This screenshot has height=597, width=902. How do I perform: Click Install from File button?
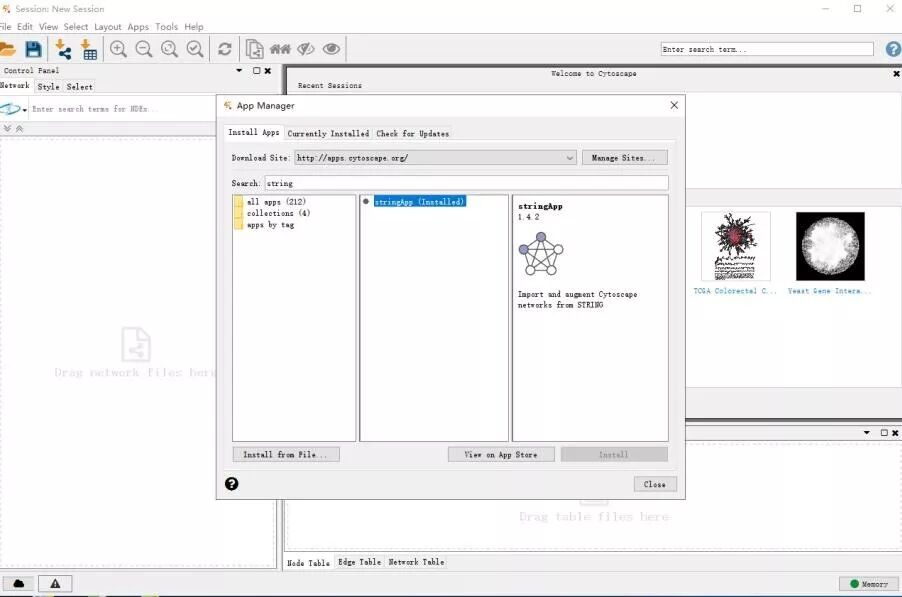click(286, 454)
